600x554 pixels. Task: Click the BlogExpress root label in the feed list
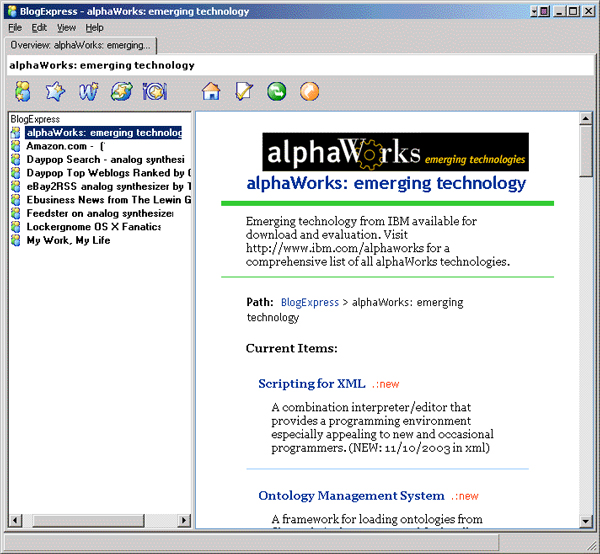tap(35, 119)
